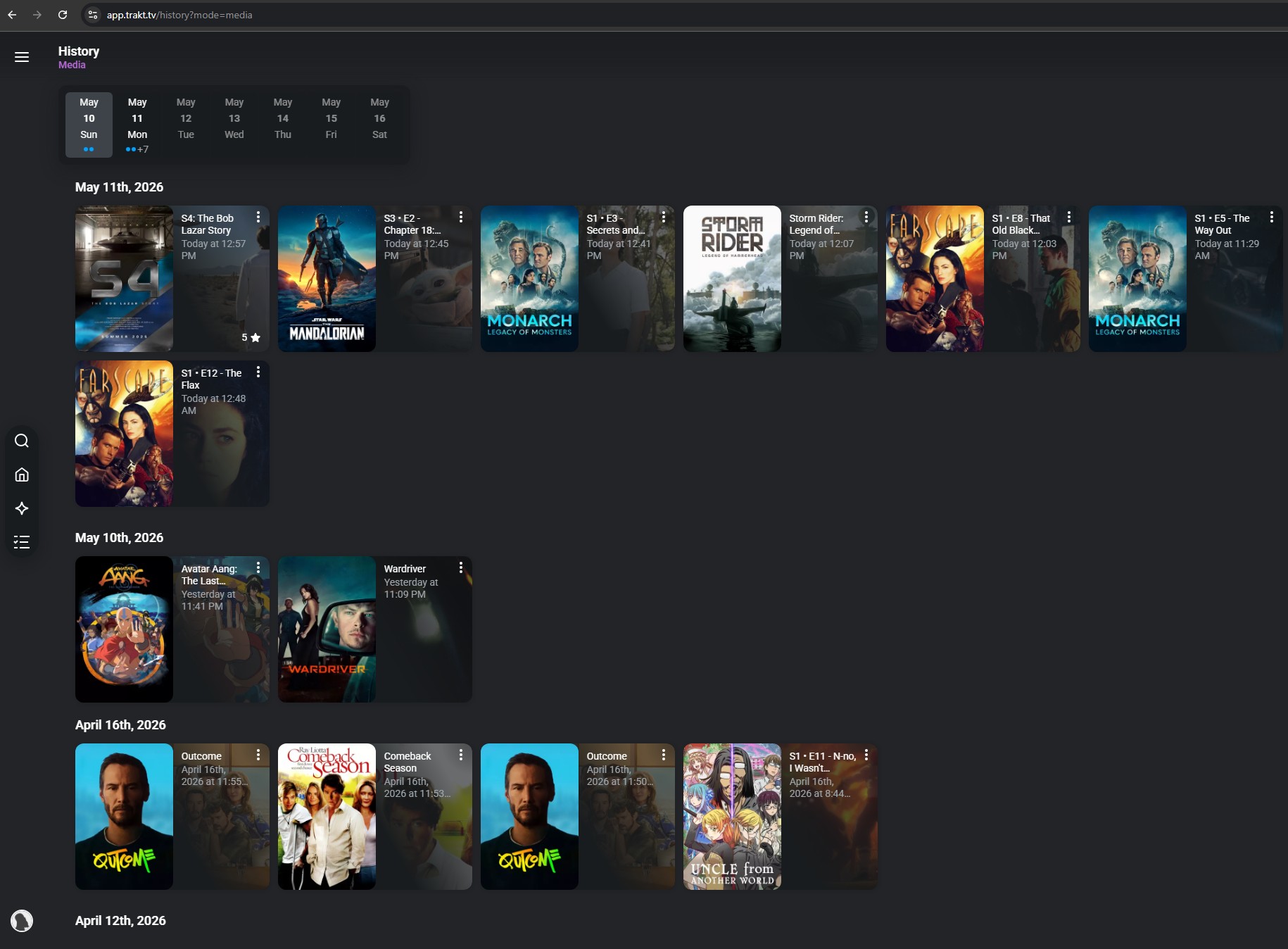The height and width of the screenshot is (949, 1288).
Task: Open the user profile avatar
Action: pyautogui.click(x=22, y=921)
